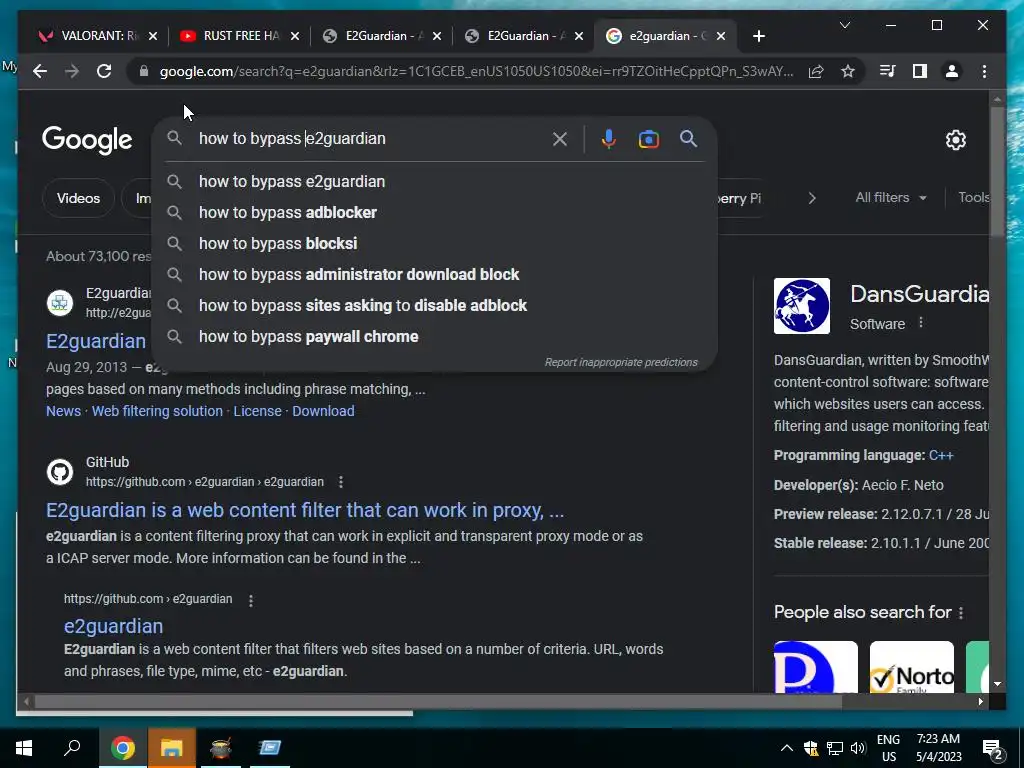Toggle the Chrome side panel icon
Screen dimensions: 1024x768
tap(920, 71)
